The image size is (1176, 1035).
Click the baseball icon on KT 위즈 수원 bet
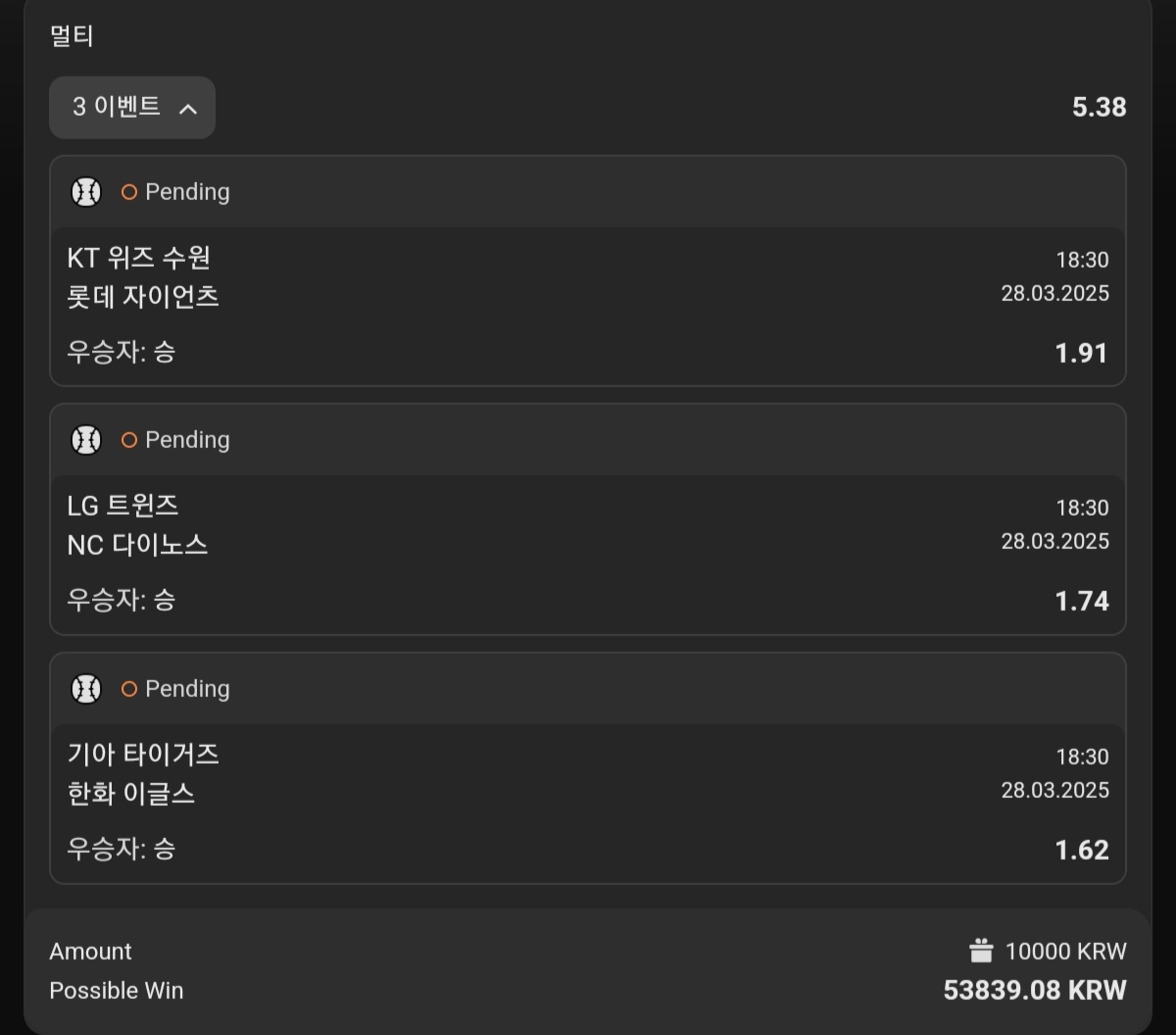86,192
